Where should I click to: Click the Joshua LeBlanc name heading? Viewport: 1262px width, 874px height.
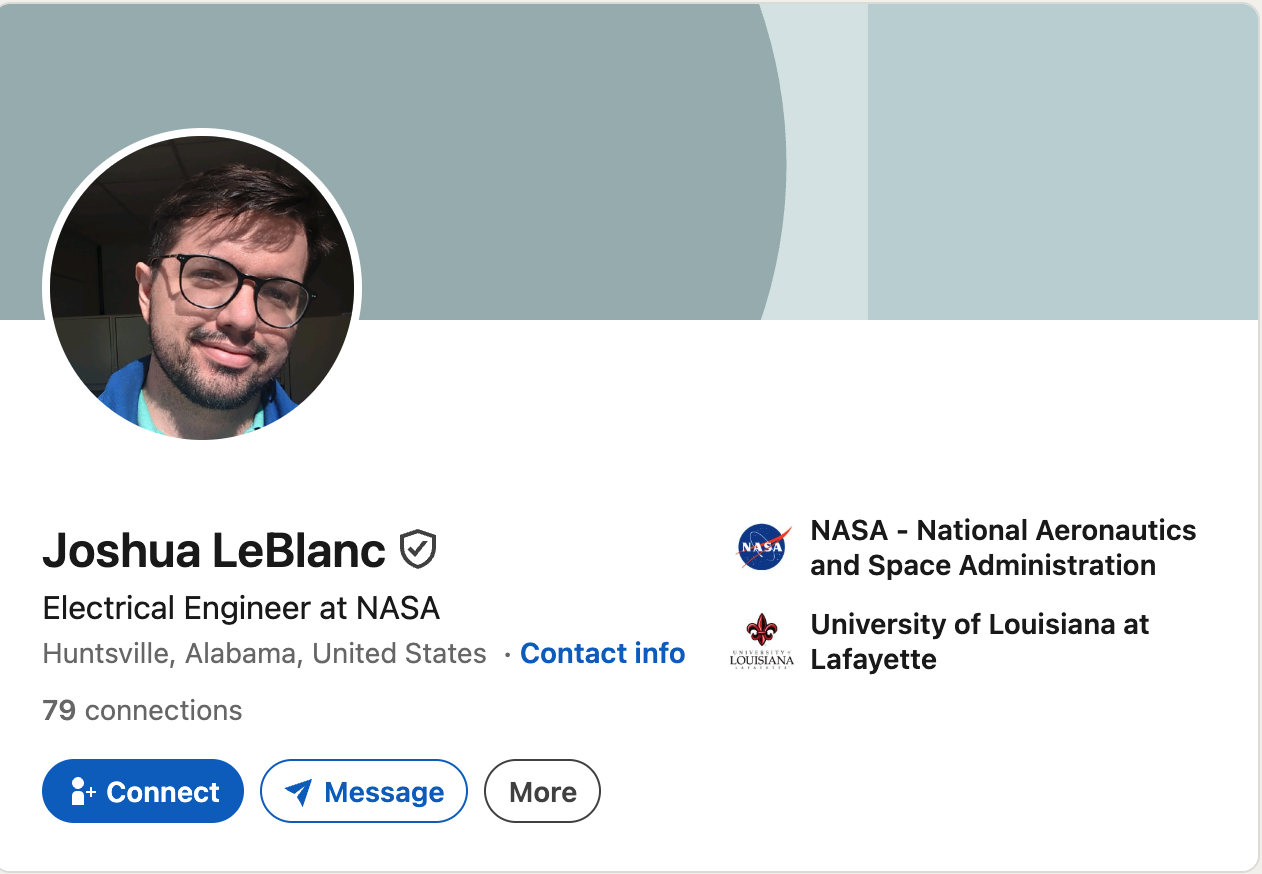(214, 550)
